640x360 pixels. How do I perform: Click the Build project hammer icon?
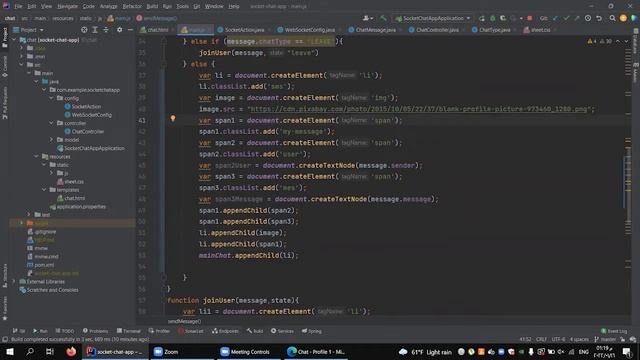point(383,18)
